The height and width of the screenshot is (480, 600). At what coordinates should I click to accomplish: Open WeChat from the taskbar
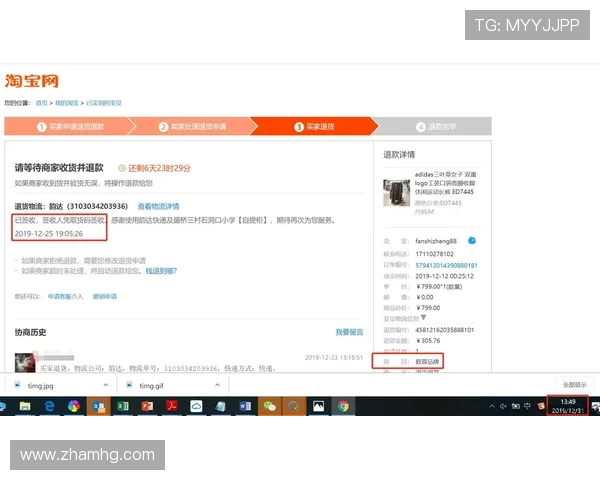point(270,406)
